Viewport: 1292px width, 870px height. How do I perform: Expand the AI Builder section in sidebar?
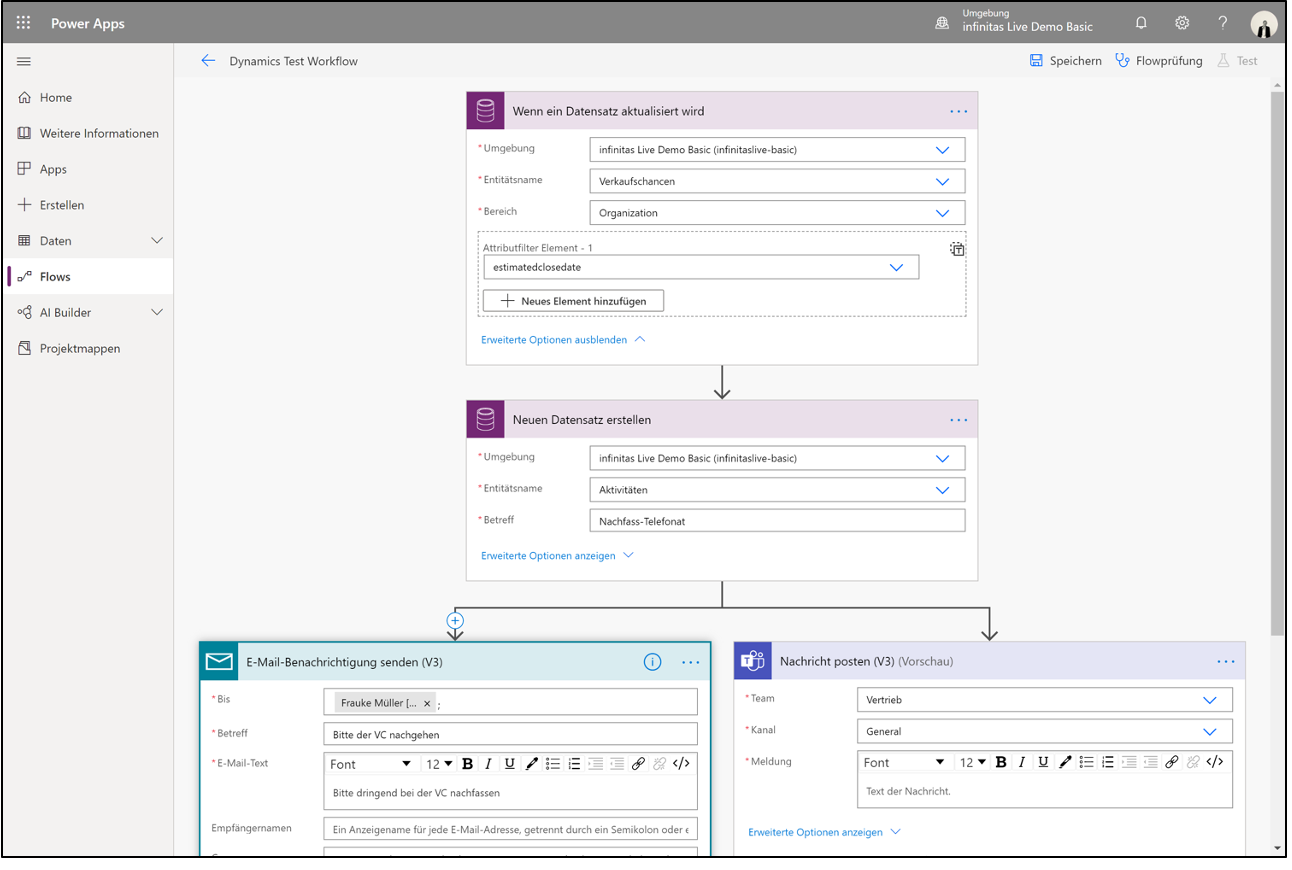pyautogui.click(x=156, y=313)
